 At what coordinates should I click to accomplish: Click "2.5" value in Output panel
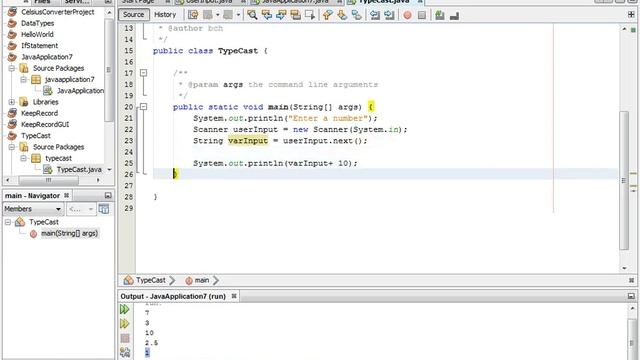click(x=151, y=343)
